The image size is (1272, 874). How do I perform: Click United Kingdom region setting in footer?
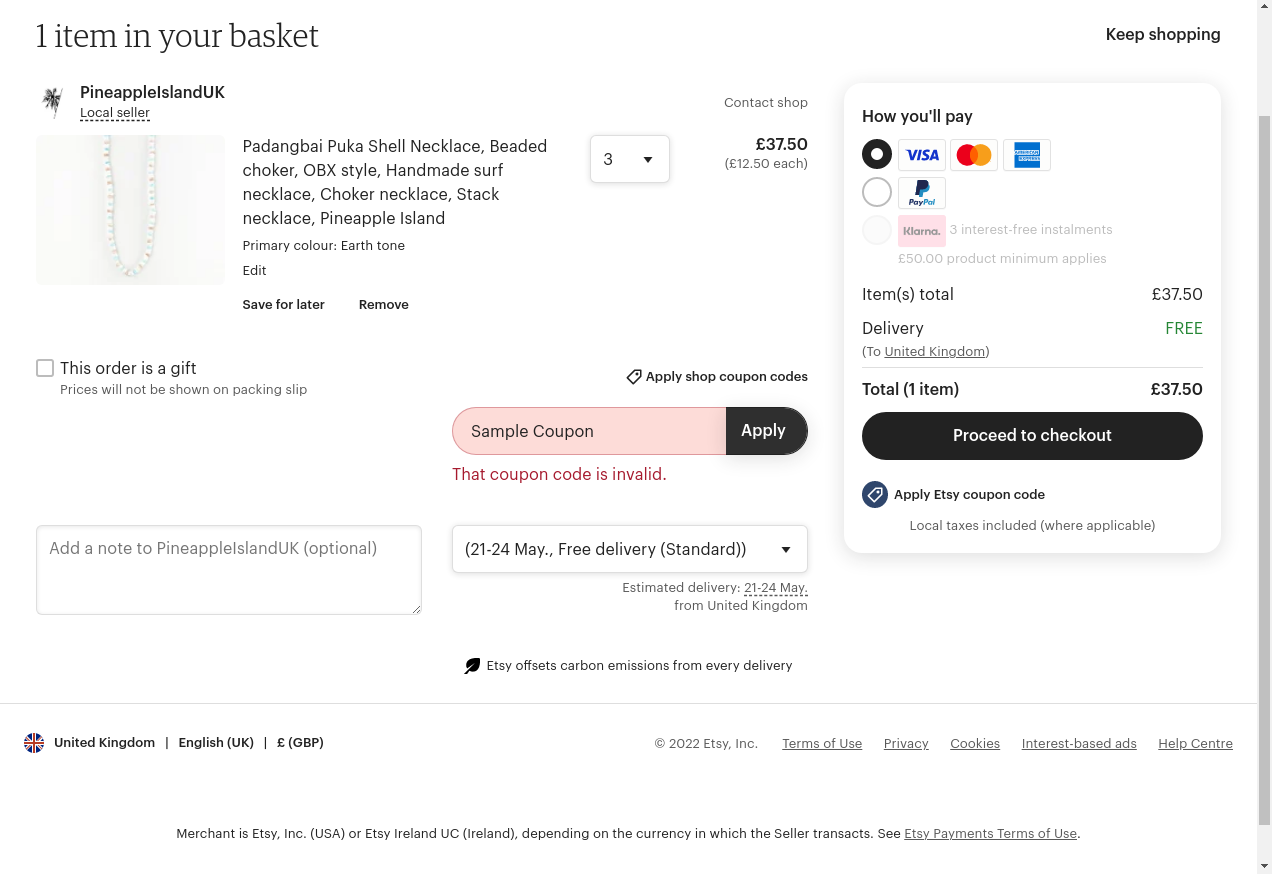[104, 742]
